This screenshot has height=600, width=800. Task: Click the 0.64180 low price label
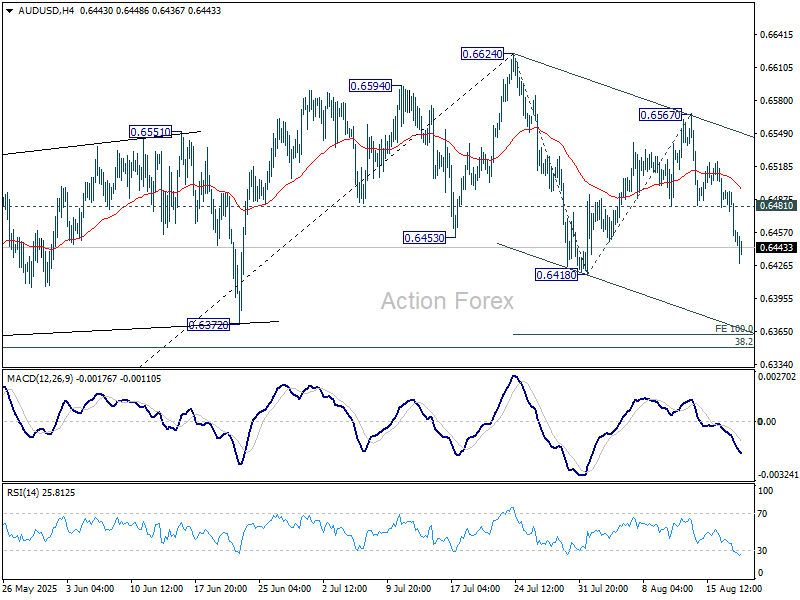click(556, 275)
